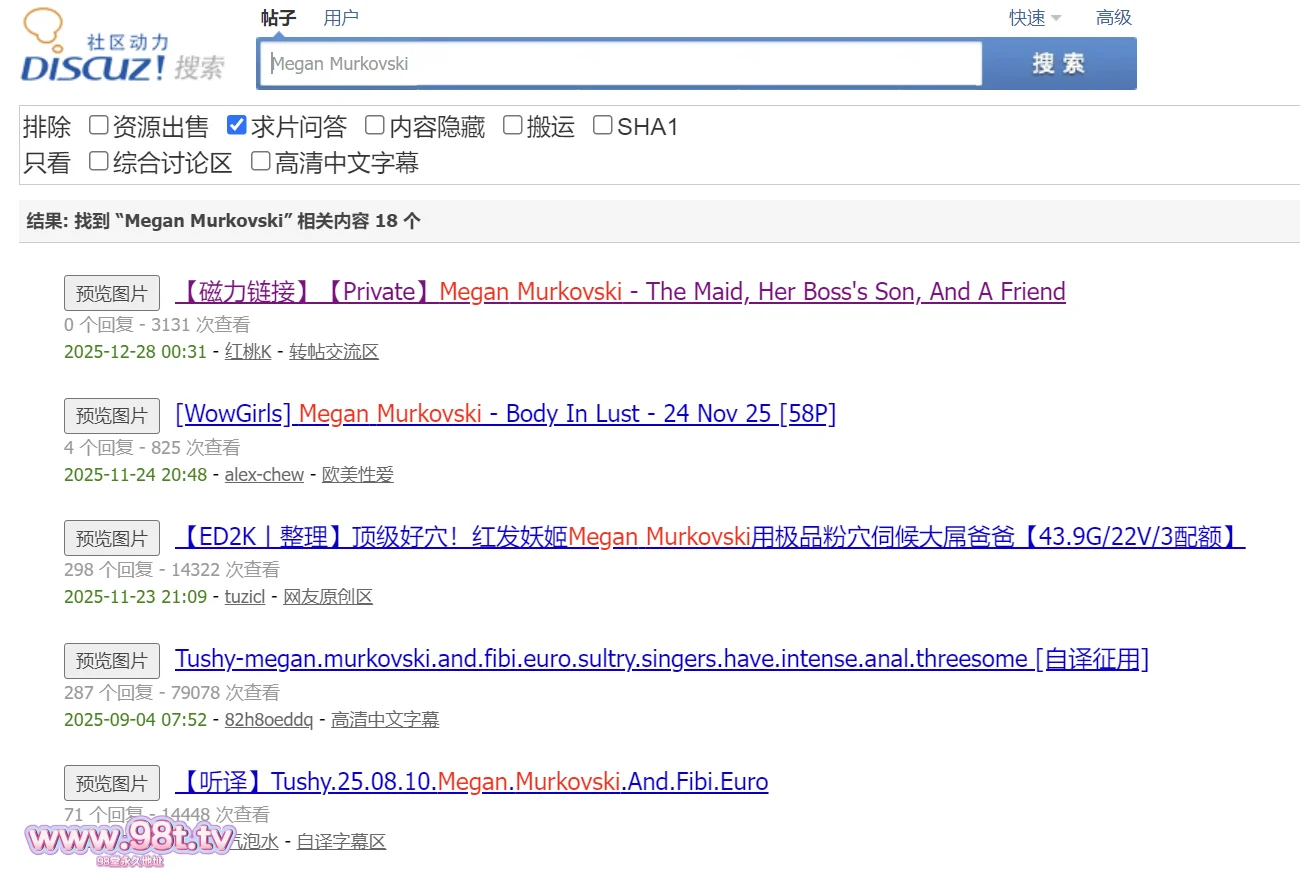Toggle the SHA1 exclude checkbox

[x=603, y=125]
